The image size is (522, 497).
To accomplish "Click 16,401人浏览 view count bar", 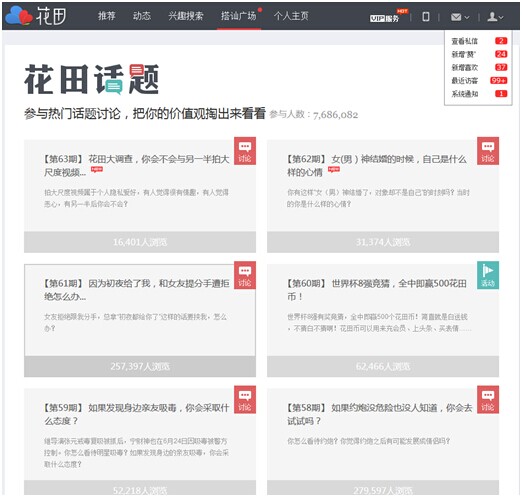I will click(x=140, y=242).
